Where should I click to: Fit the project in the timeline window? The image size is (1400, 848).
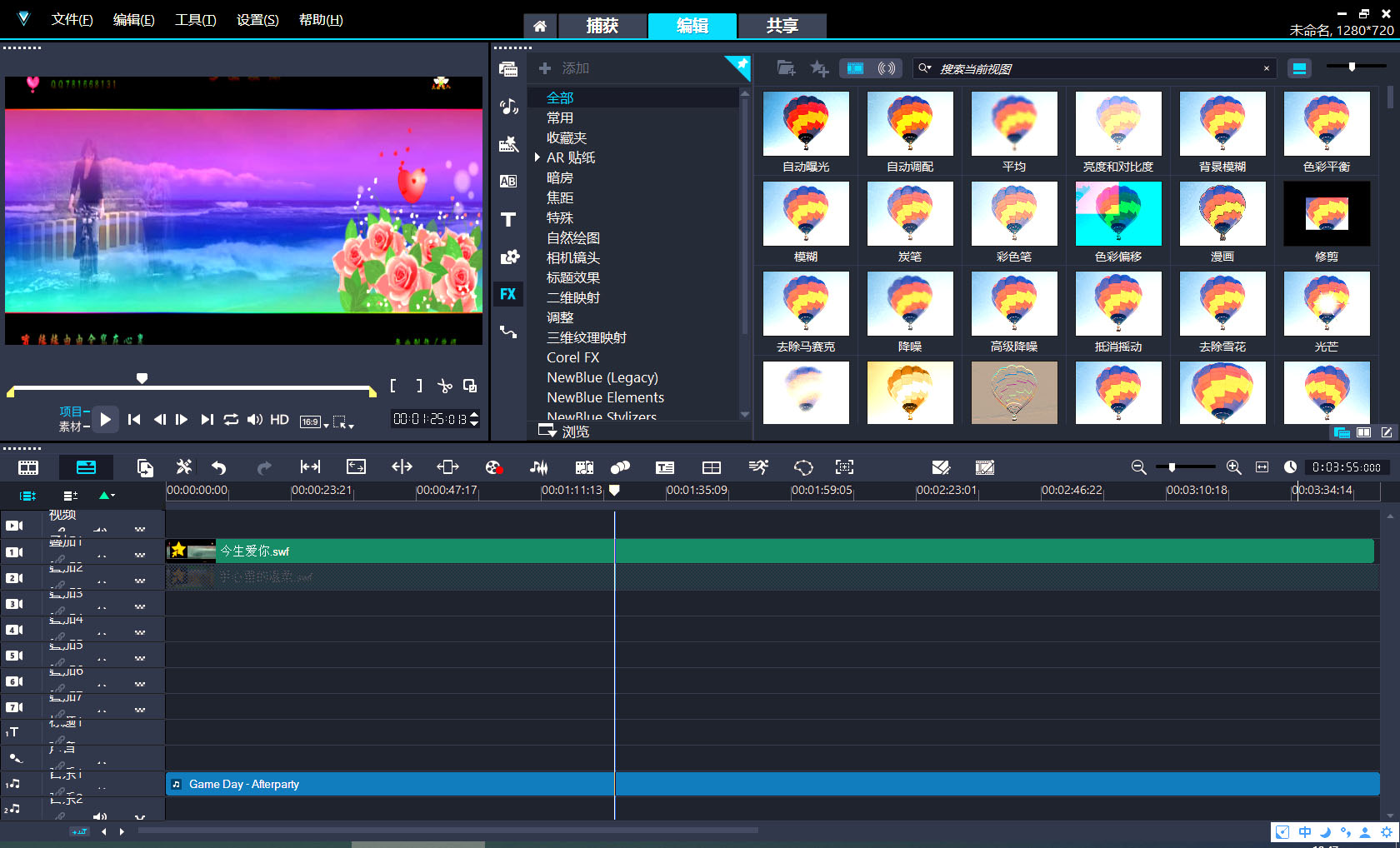pyautogui.click(x=1262, y=467)
